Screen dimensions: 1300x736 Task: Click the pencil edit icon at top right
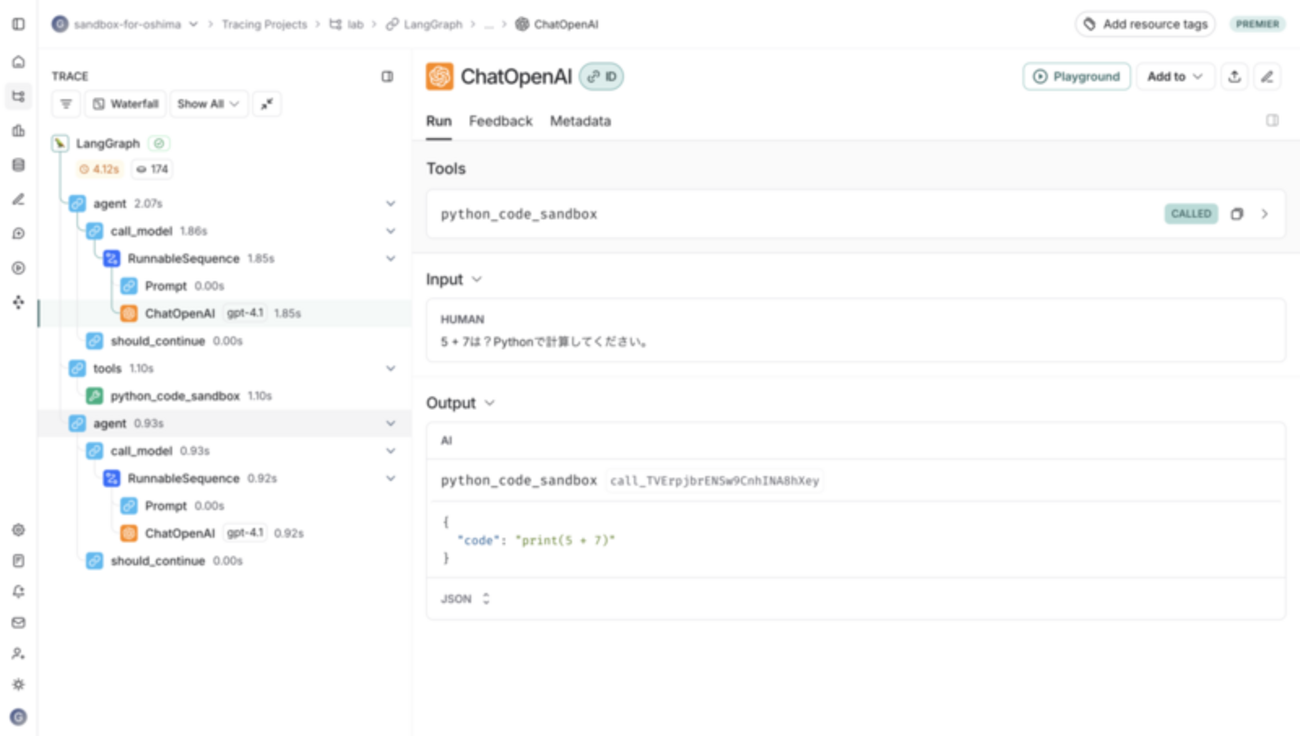click(x=1267, y=77)
